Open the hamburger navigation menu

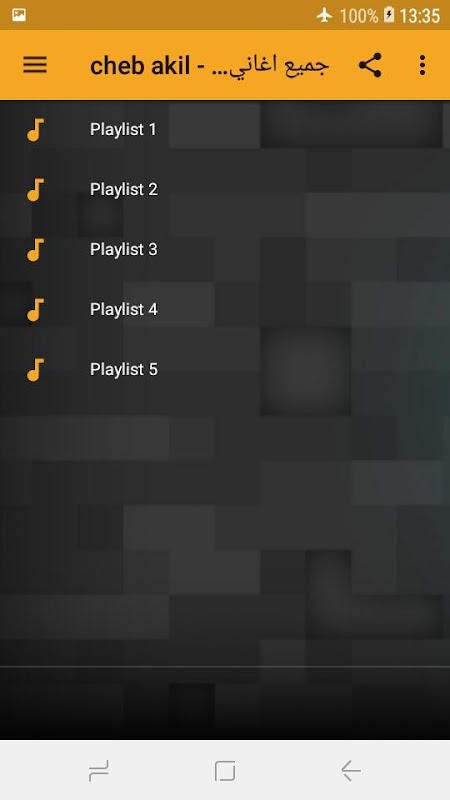click(x=35, y=65)
